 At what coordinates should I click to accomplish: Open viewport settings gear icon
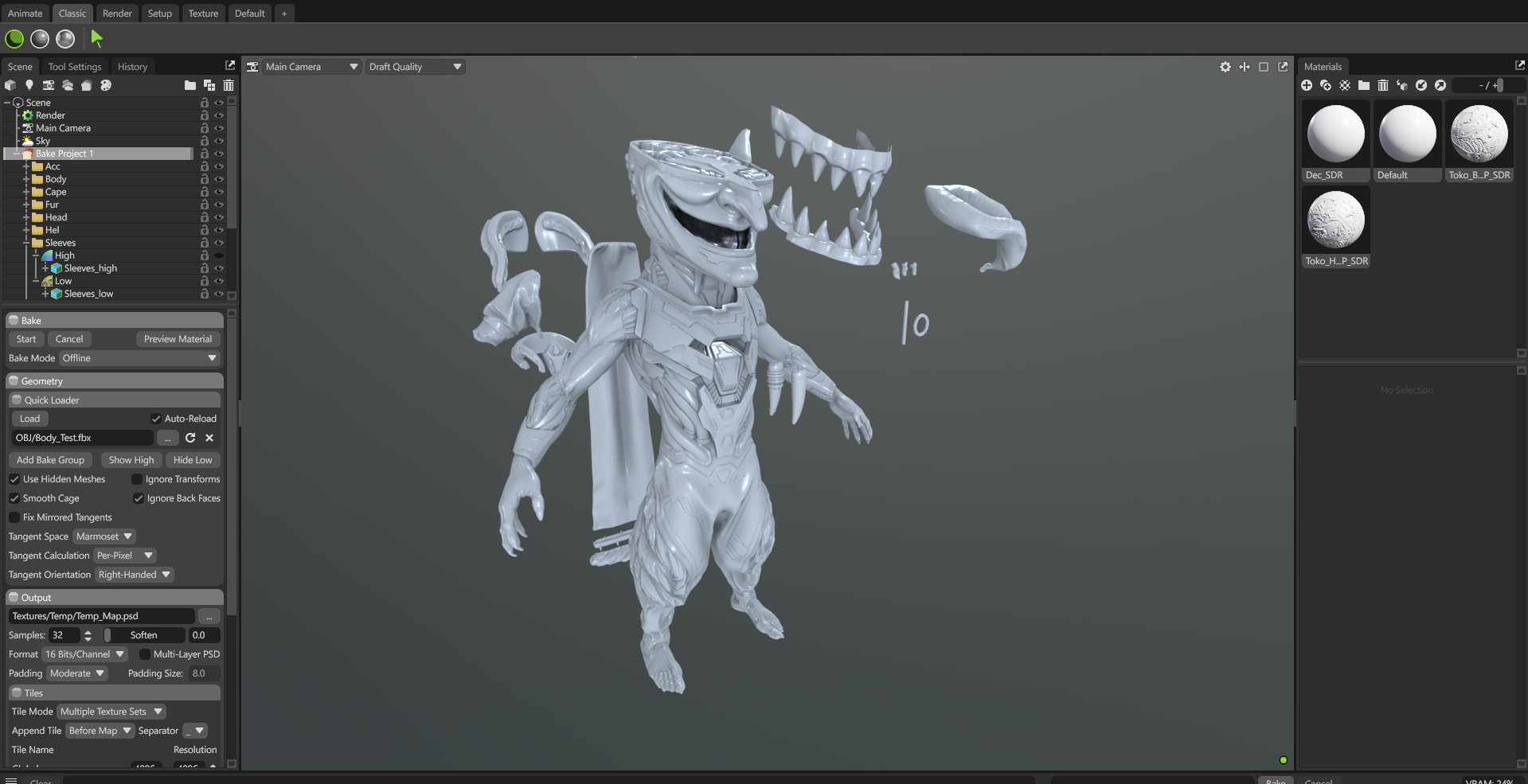tap(1225, 67)
